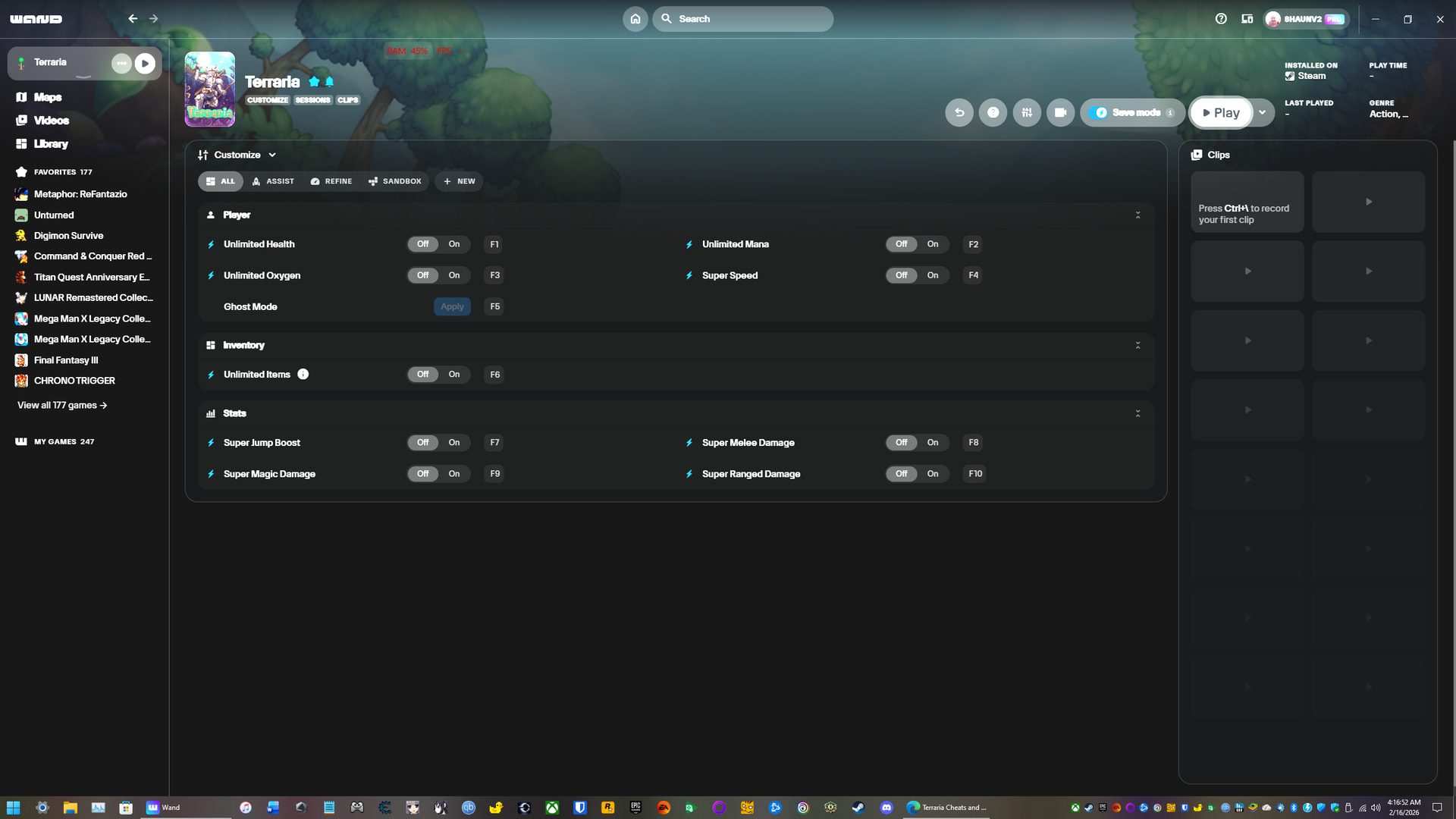Screen dimensions: 1456x819
Task: Open the help question mark circle button
Action: [x=993, y=112]
